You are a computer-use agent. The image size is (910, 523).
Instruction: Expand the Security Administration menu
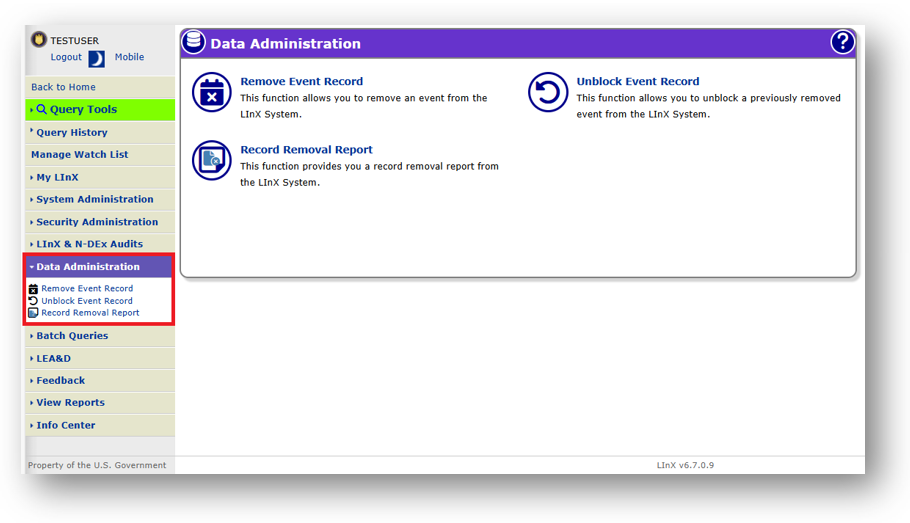click(x=96, y=222)
